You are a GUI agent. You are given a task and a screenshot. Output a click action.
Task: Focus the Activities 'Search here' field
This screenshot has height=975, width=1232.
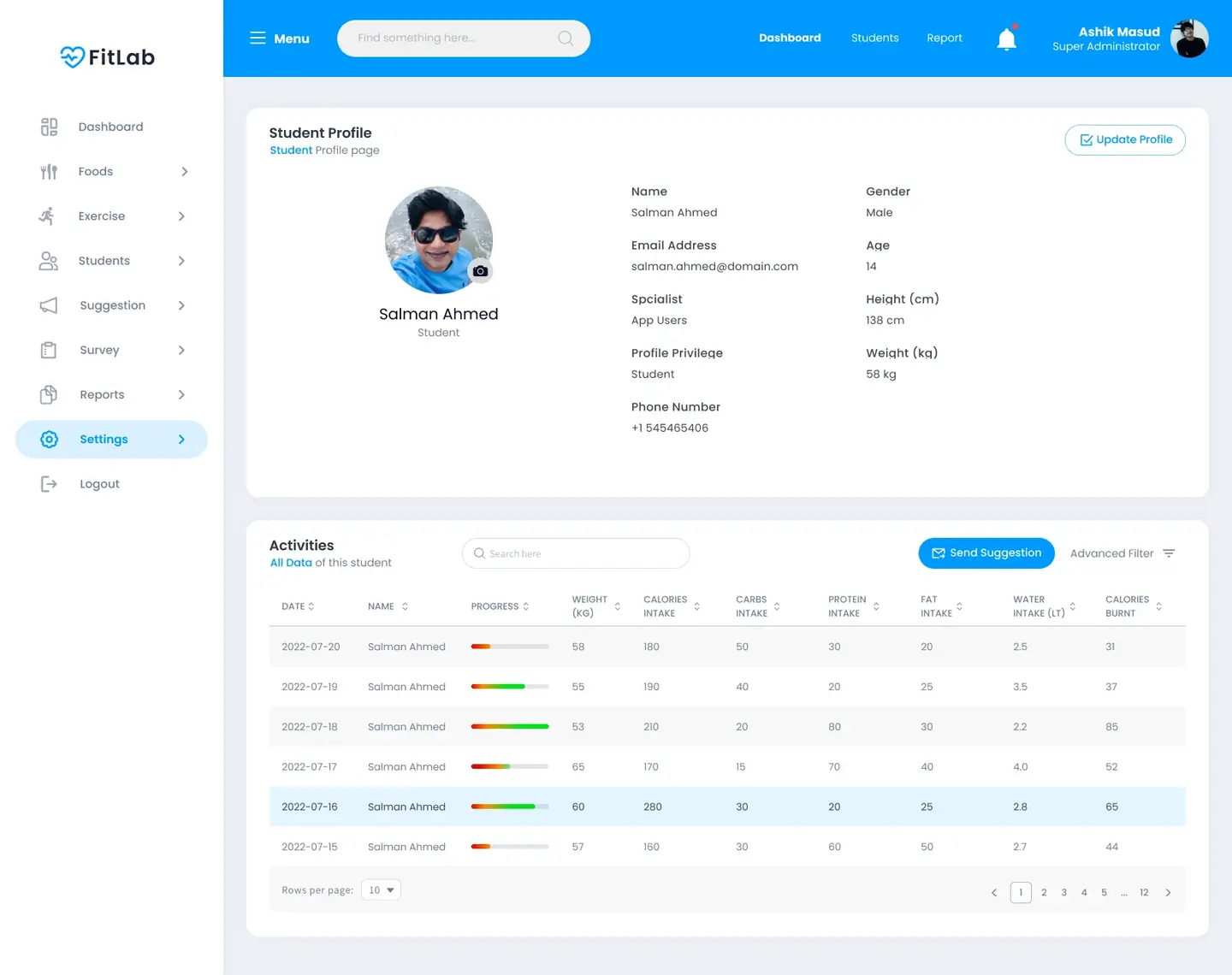(x=576, y=553)
